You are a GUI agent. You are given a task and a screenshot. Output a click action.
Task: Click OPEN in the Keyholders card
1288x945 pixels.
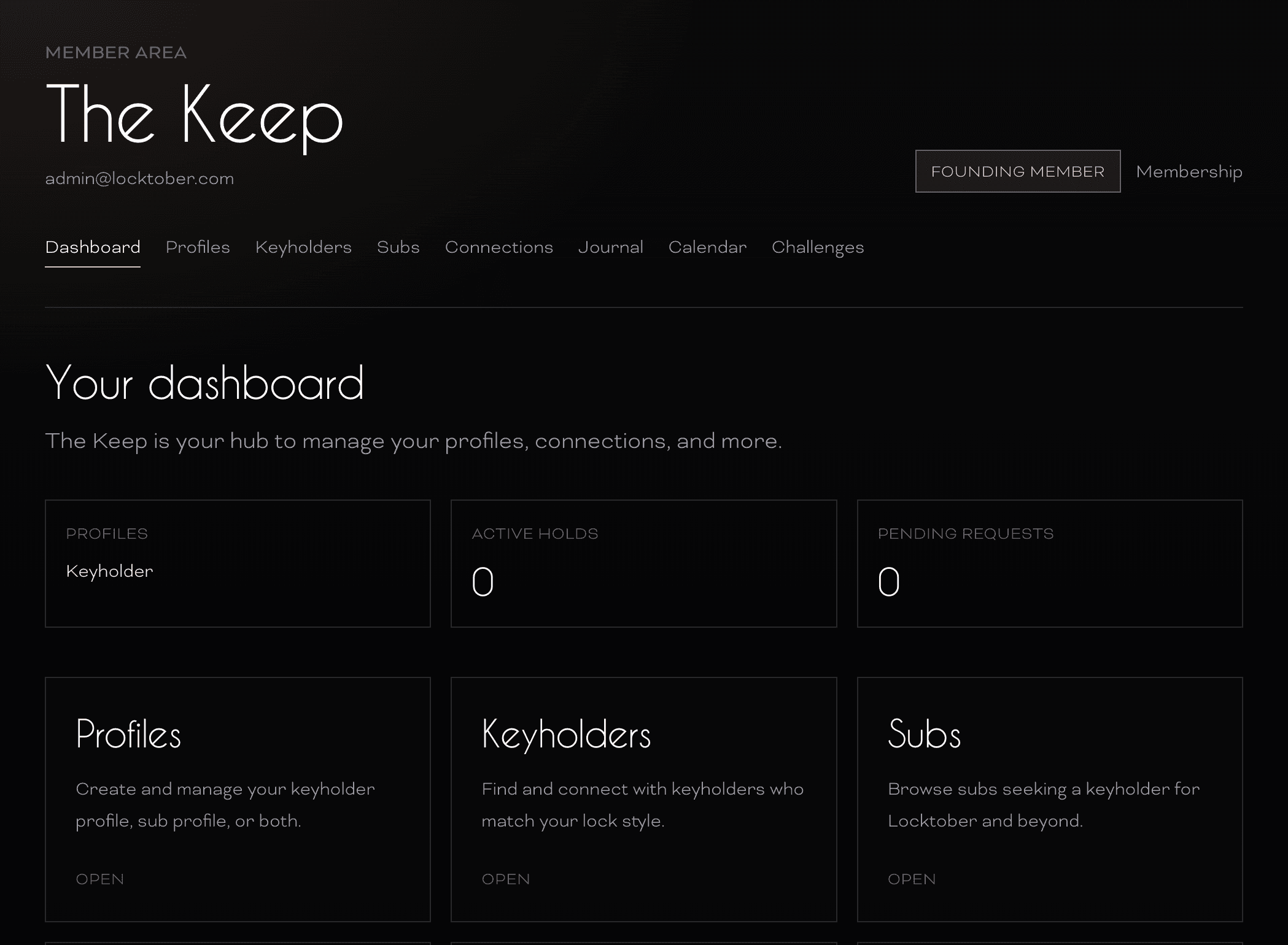(506, 879)
